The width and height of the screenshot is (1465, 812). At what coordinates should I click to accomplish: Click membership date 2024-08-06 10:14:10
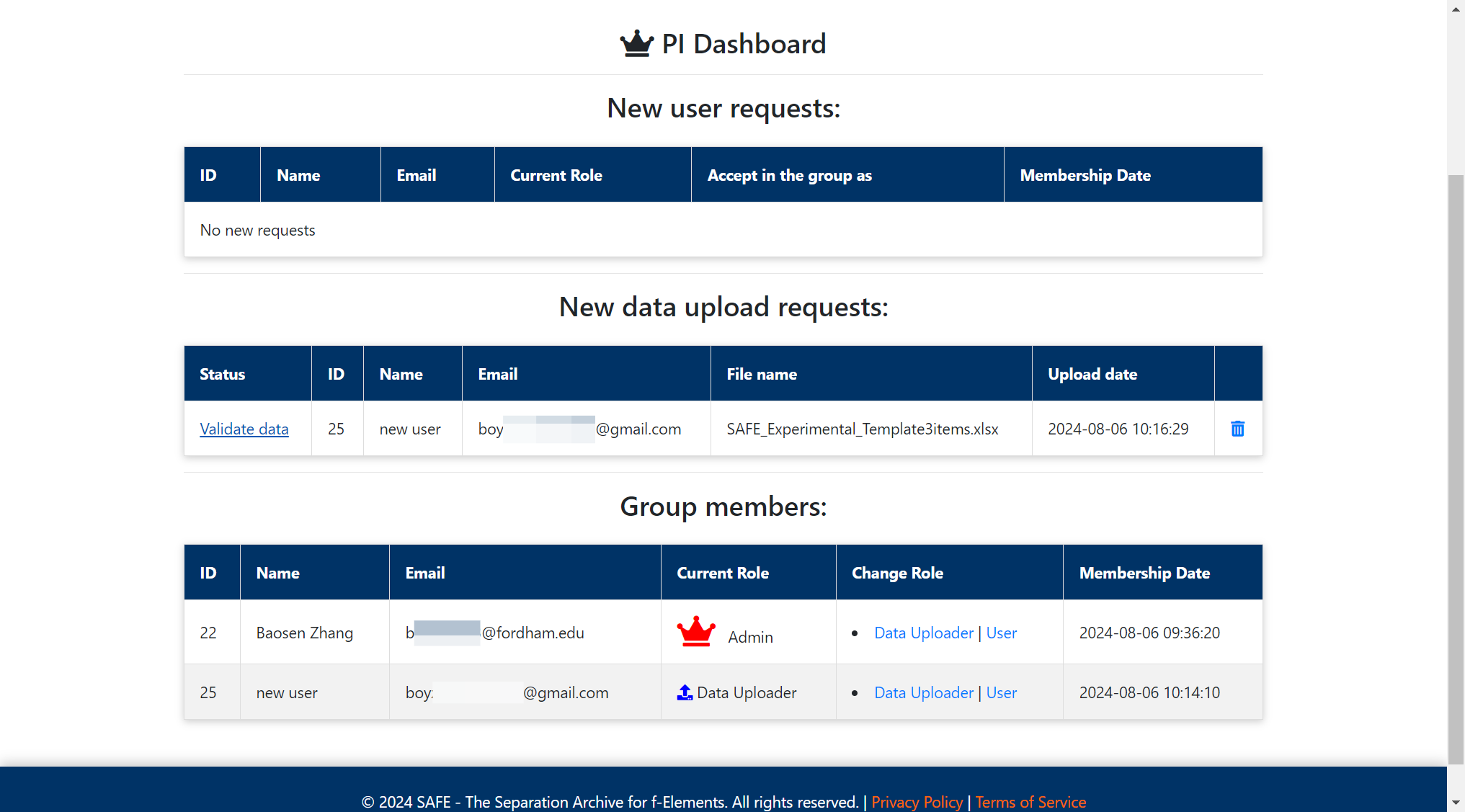pos(1149,692)
